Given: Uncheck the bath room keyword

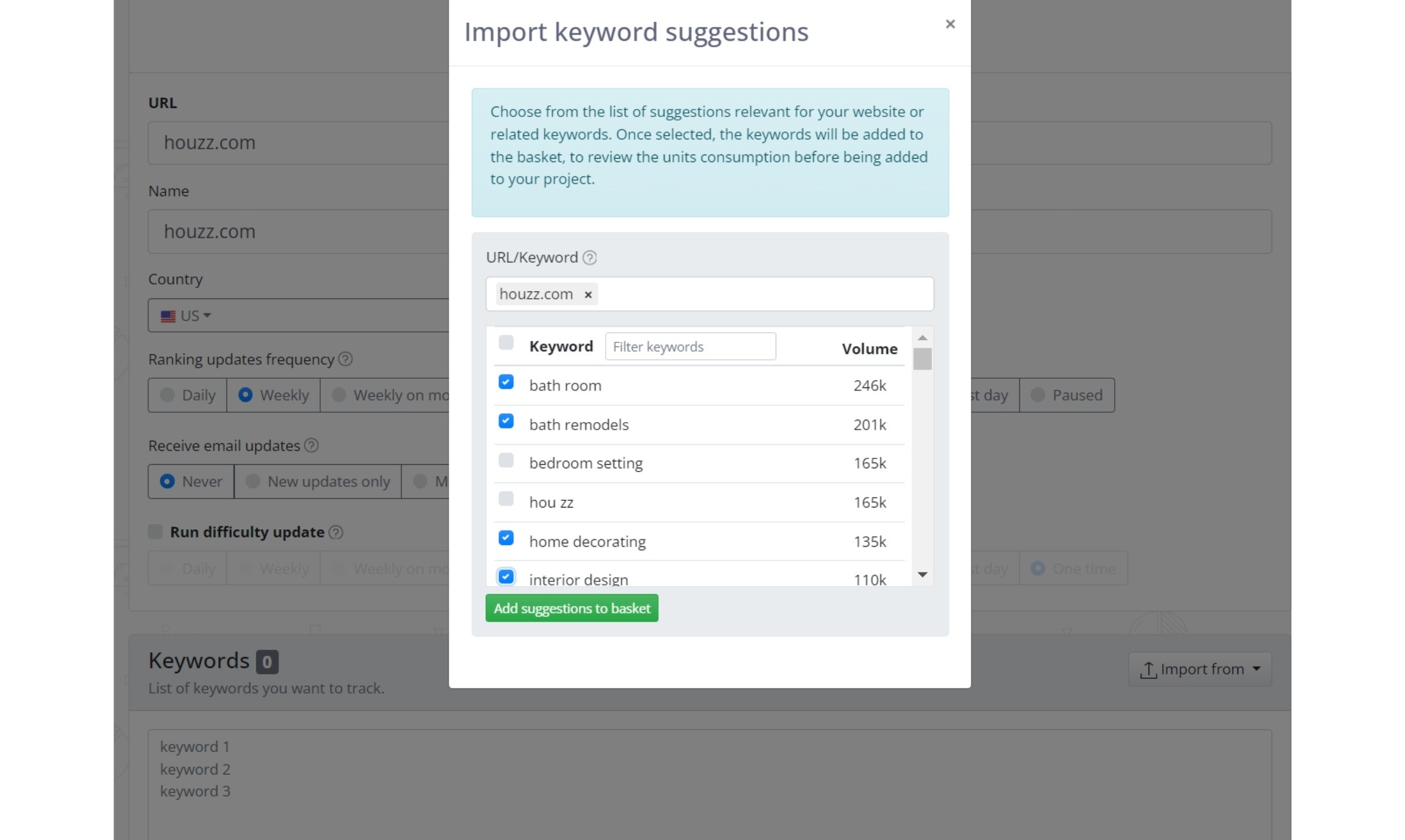Looking at the screenshot, I should pos(506,382).
